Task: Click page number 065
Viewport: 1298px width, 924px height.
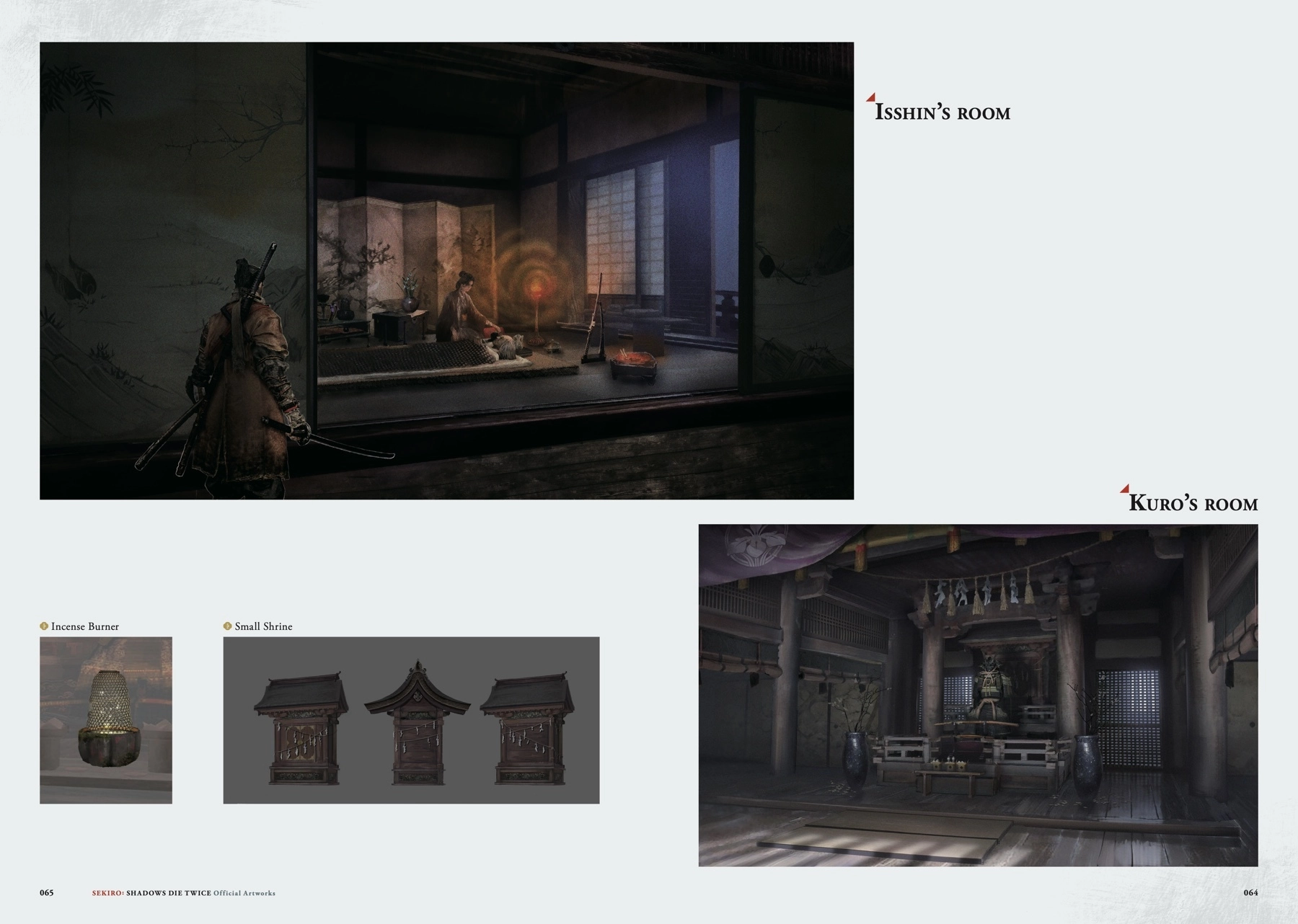Action: click(47, 892)
